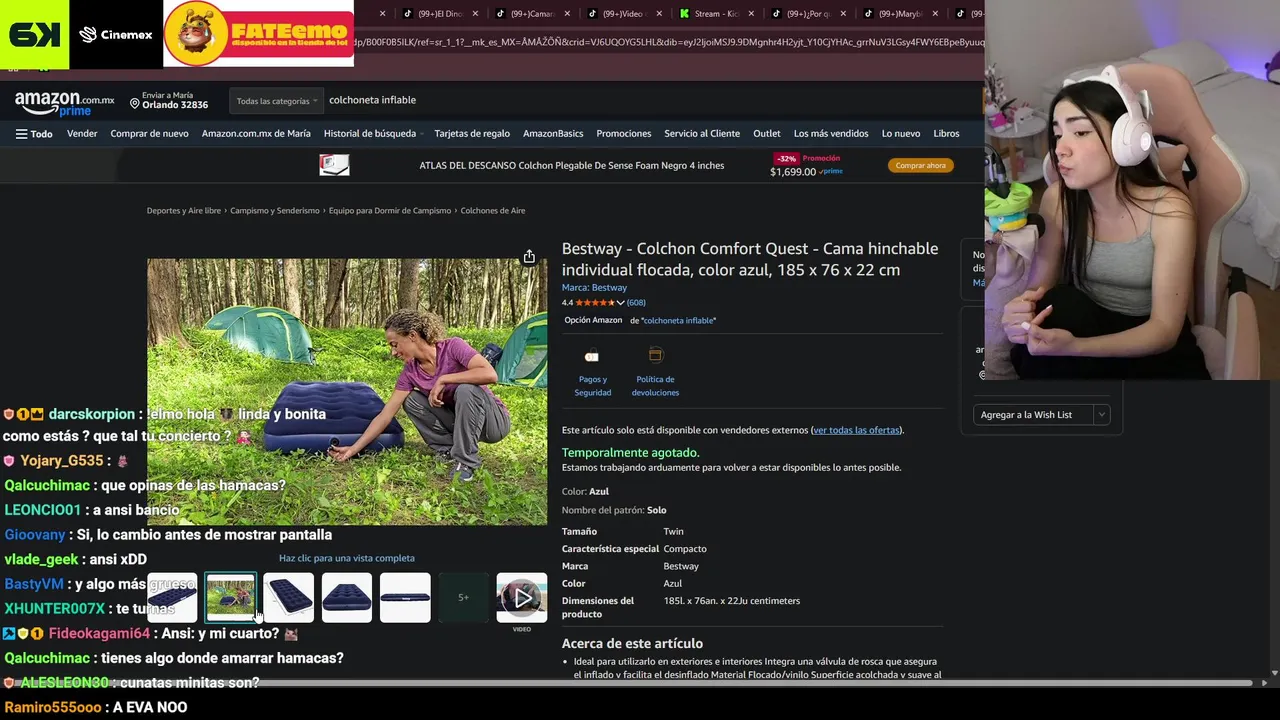
Task: Open Libros nav item
Action: pos(946,134)
